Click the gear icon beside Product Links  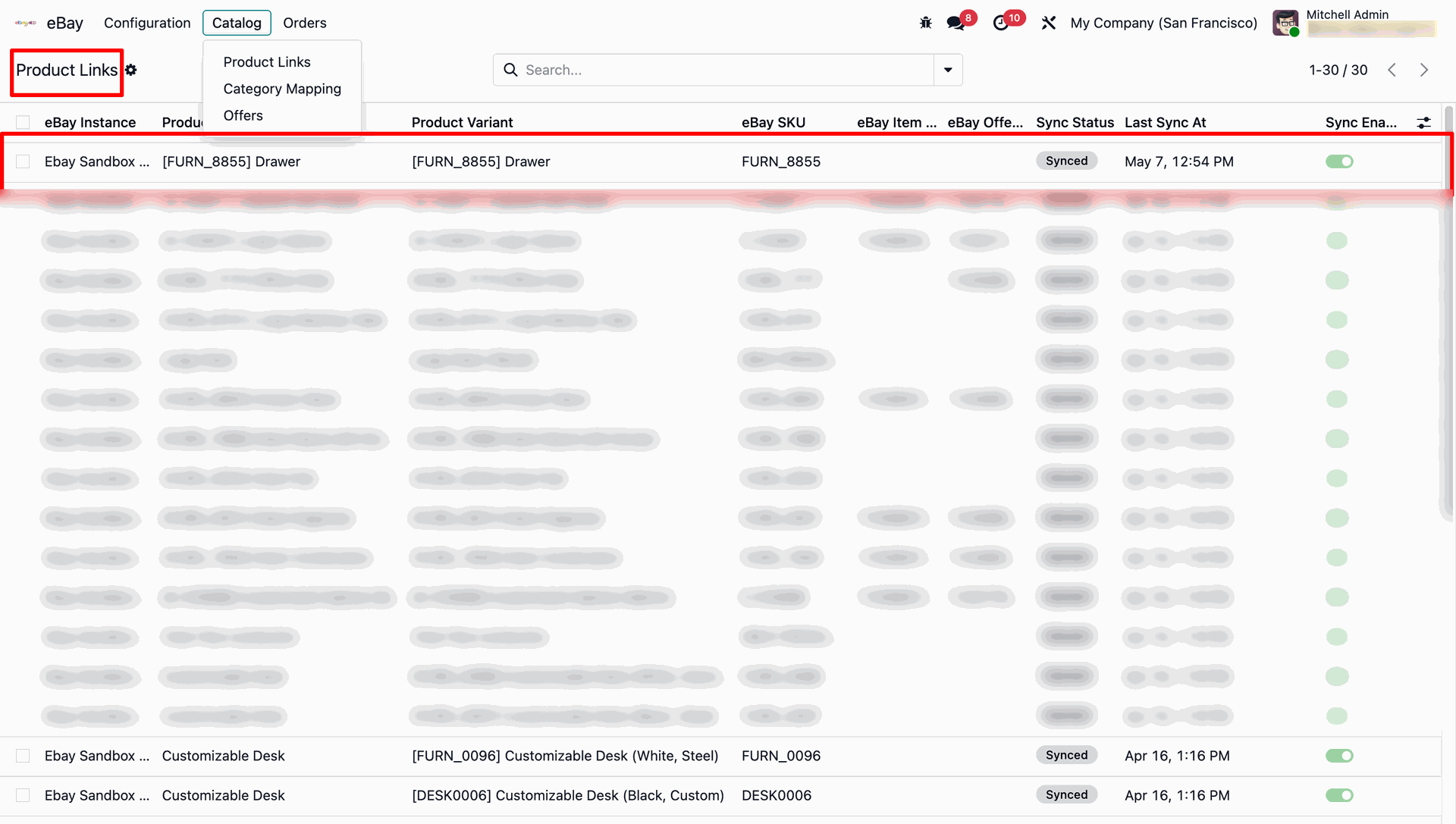[131, 70]
